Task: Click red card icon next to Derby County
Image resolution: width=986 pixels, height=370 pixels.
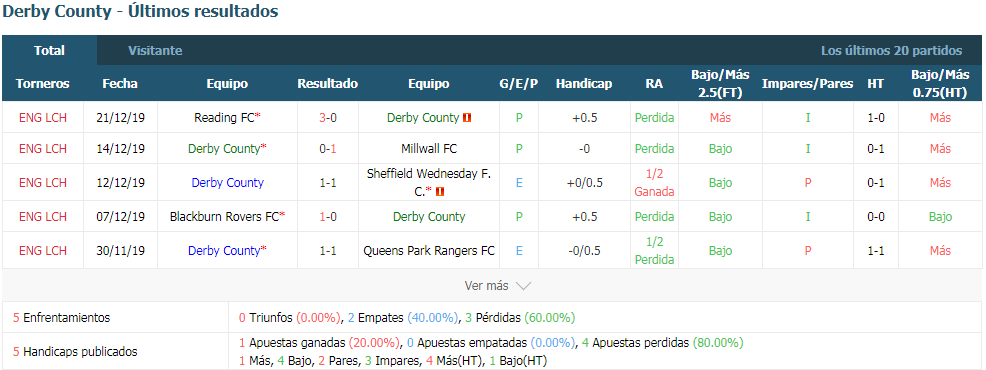Action: (x=467, y=118)
